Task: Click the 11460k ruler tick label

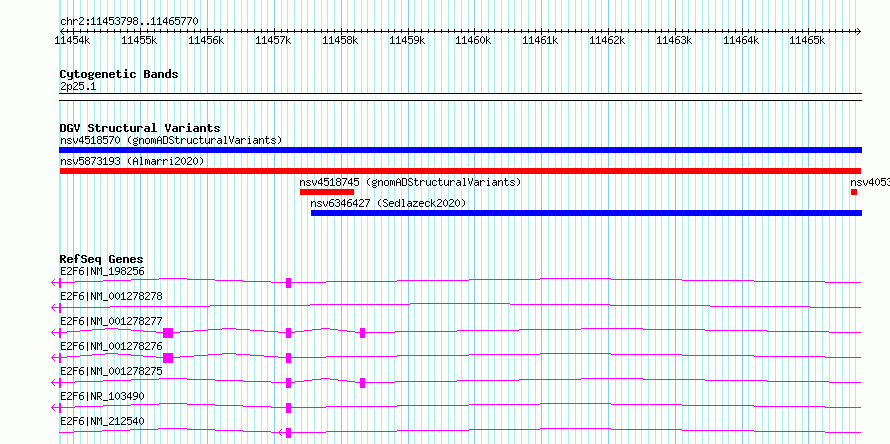Action: point(474,40)
